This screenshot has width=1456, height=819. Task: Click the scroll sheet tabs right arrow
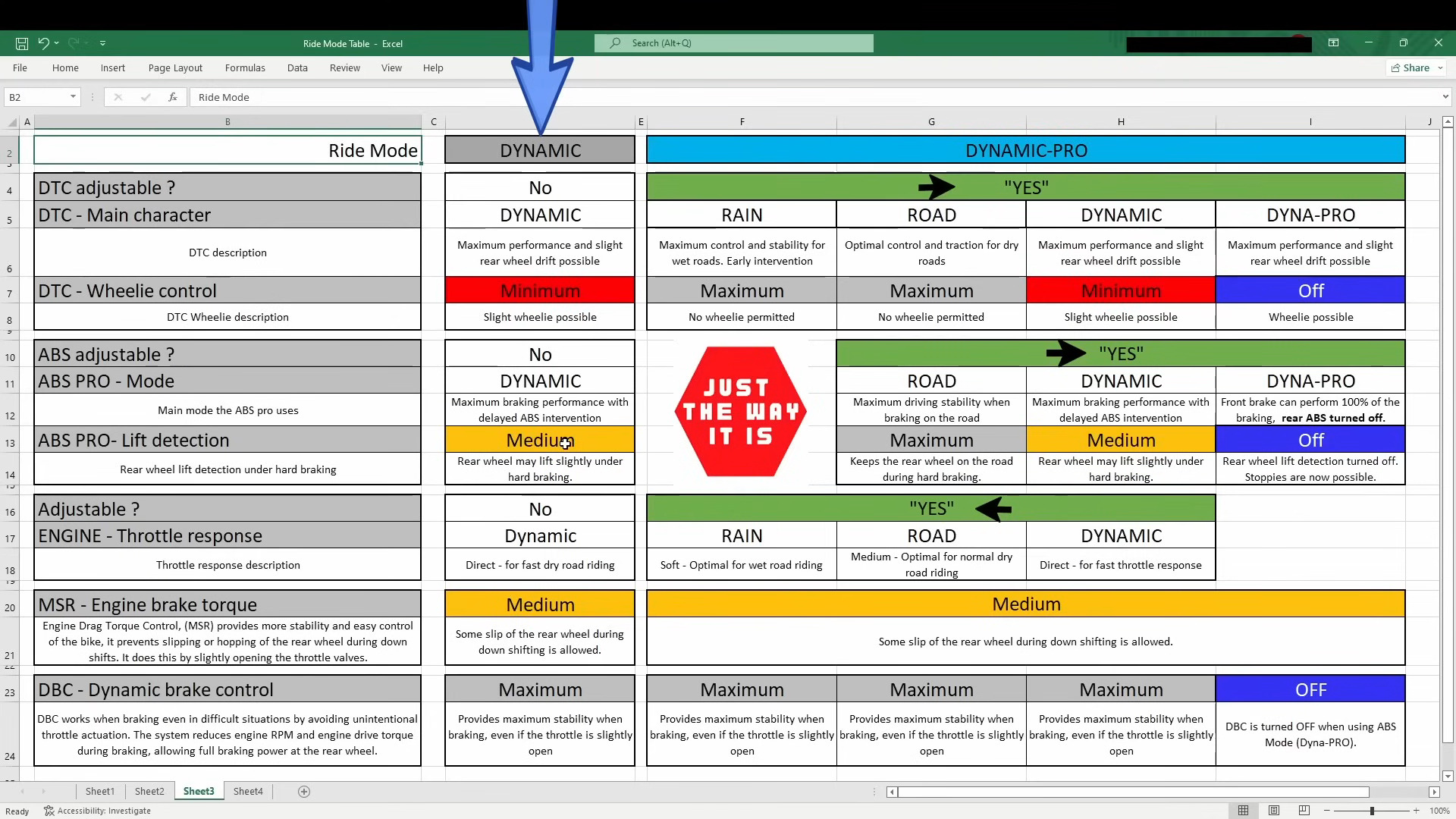(x=43, y=792)
